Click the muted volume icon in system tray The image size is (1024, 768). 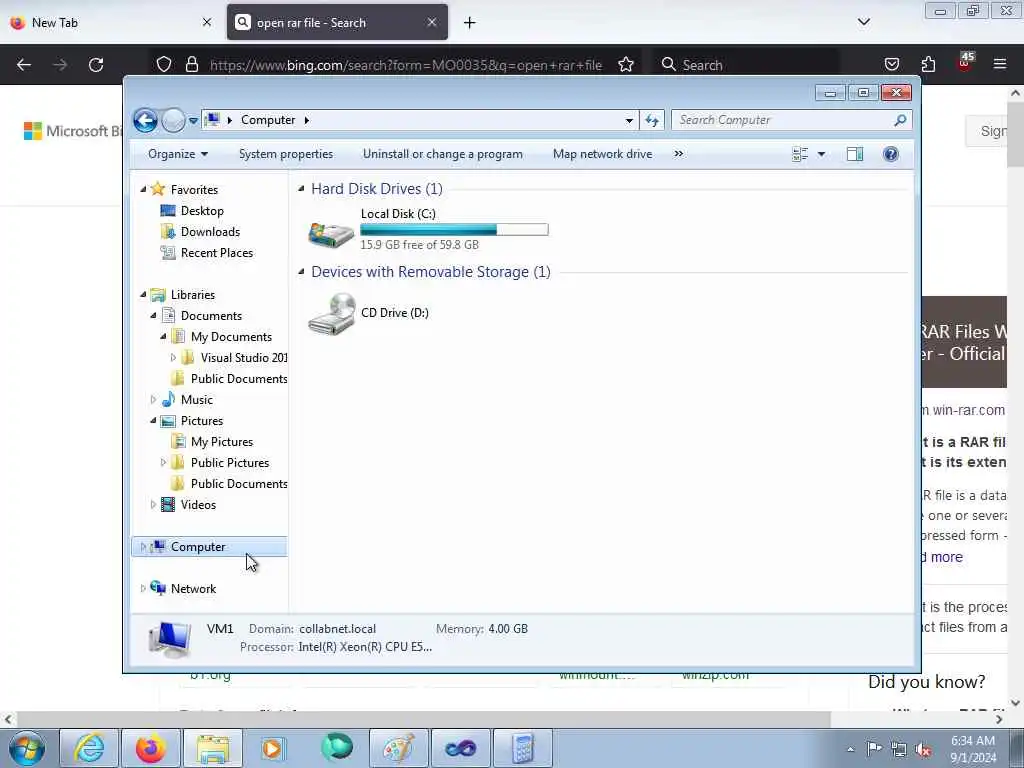point(923,749)
